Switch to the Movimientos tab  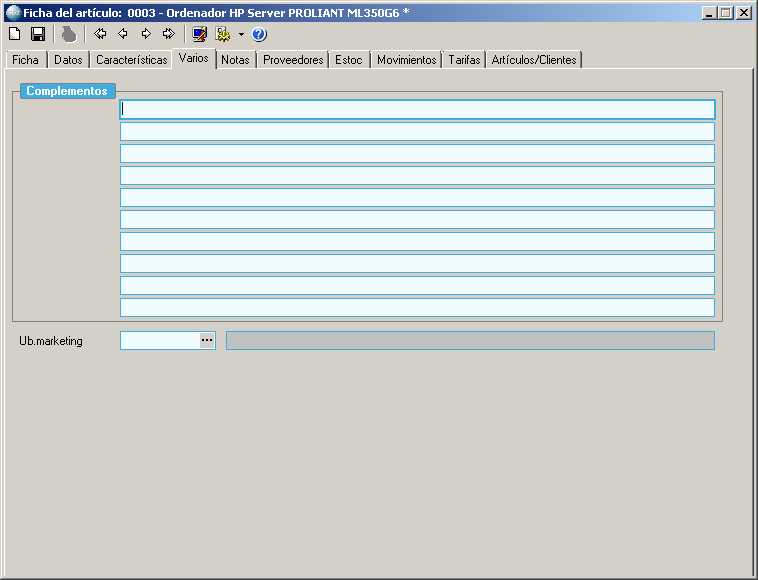click(406, 60)
